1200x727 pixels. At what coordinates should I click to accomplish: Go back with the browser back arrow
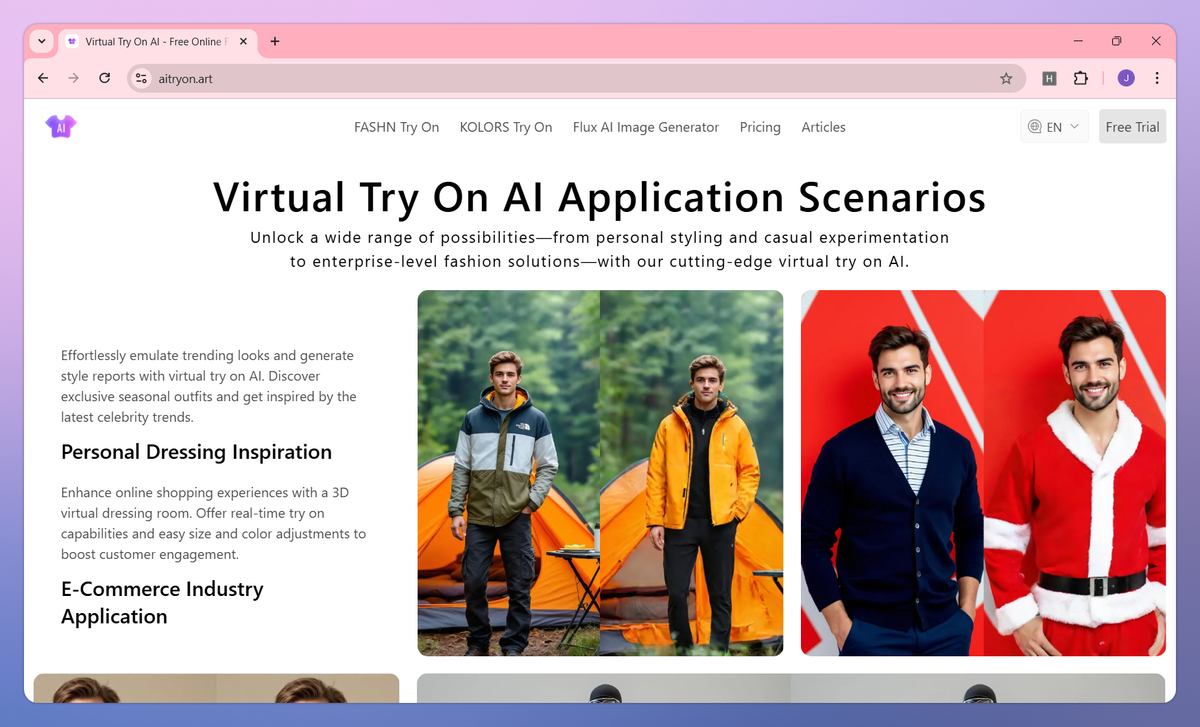[43, 78]
